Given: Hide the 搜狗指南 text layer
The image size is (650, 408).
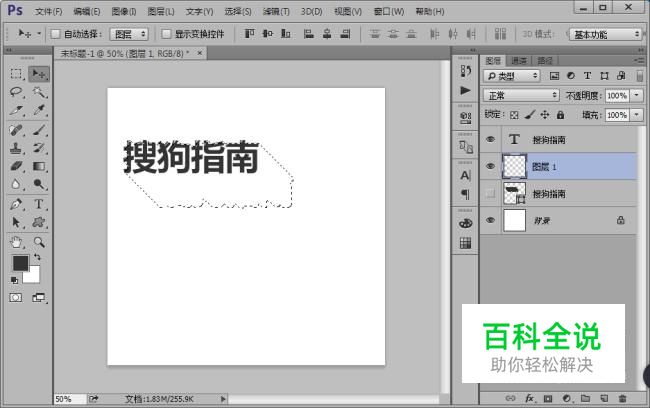Looking at the screenshot, I should [x=490, y=140].
